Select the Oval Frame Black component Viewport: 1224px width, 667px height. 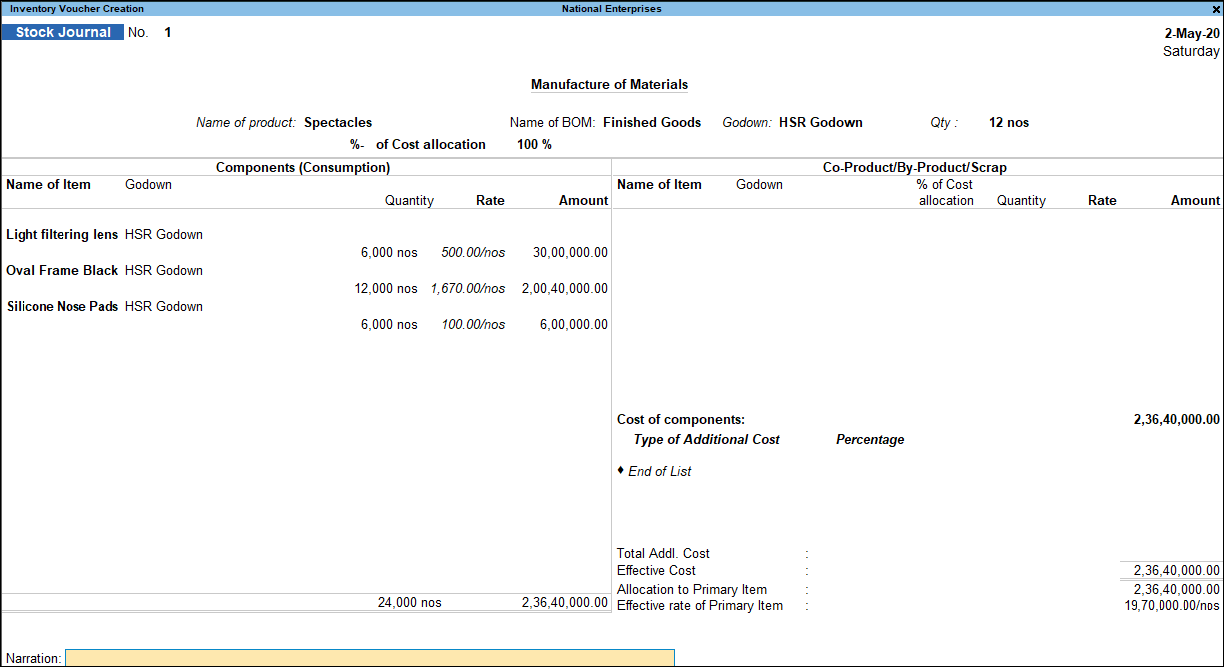pyautogui.click(x=62, y=270)
